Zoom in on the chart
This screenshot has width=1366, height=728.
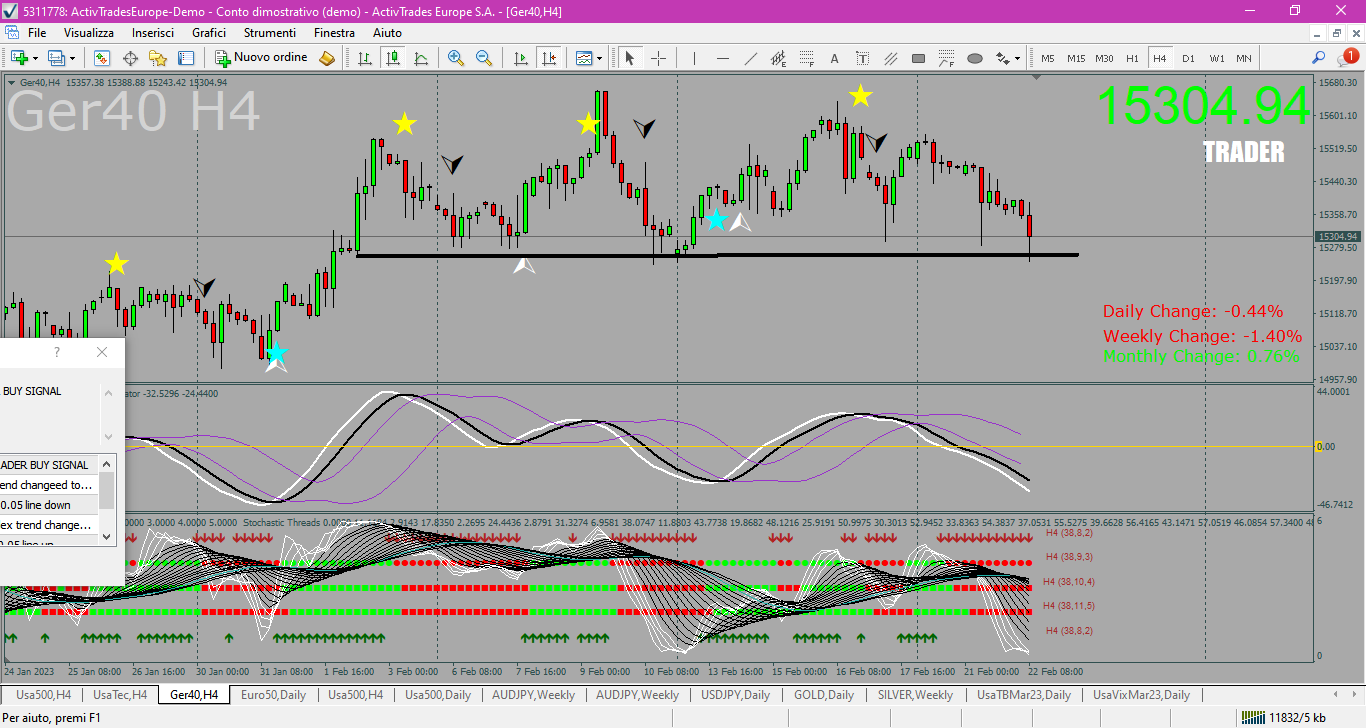[x=456, y=58]
